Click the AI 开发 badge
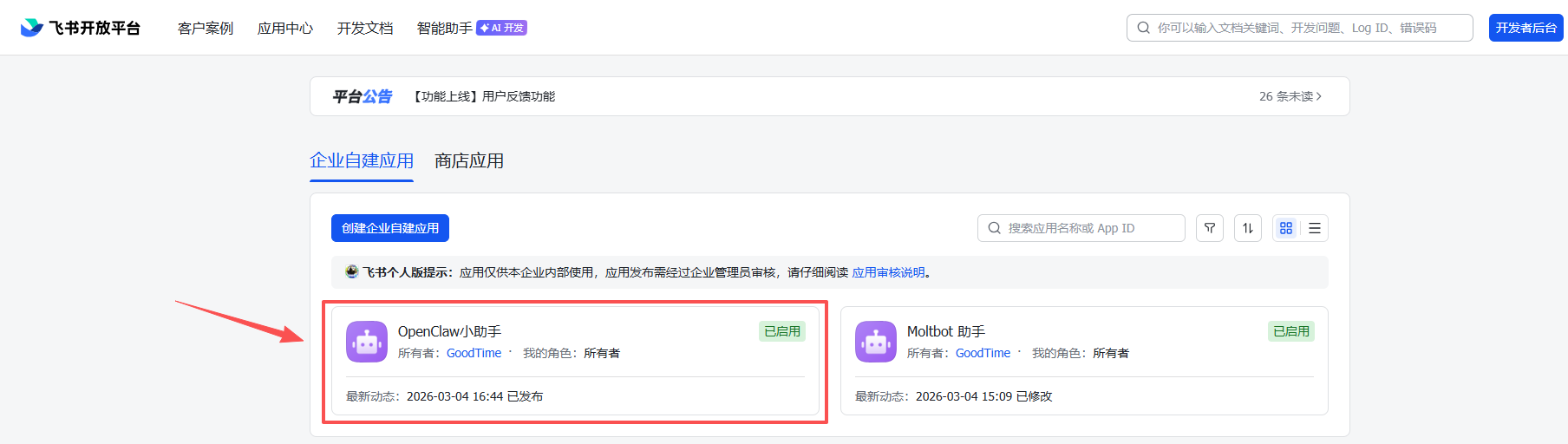Viewport: 1568px width, 444px height. point(501,28)
